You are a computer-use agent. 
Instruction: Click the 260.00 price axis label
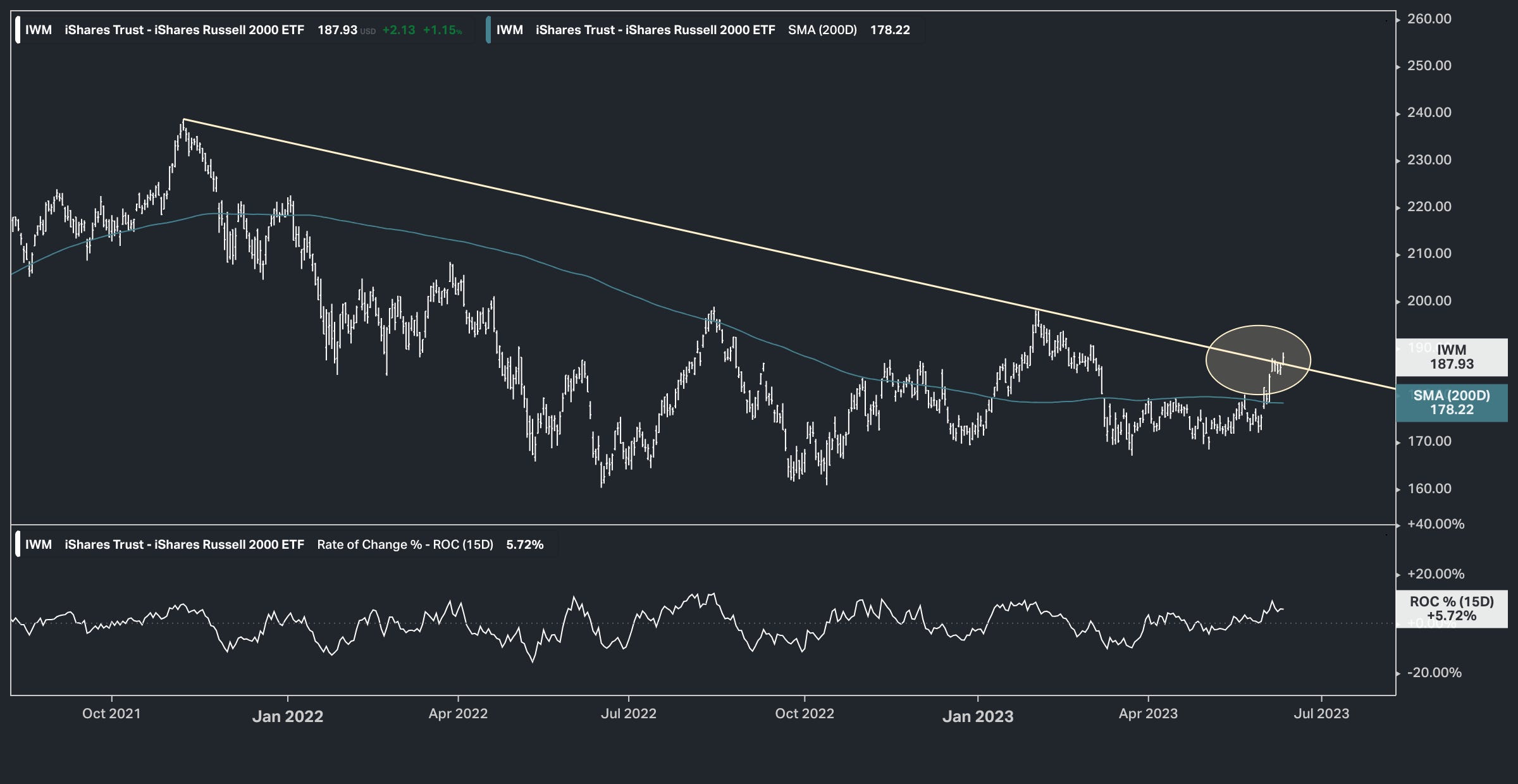[x=1429, y=19]
